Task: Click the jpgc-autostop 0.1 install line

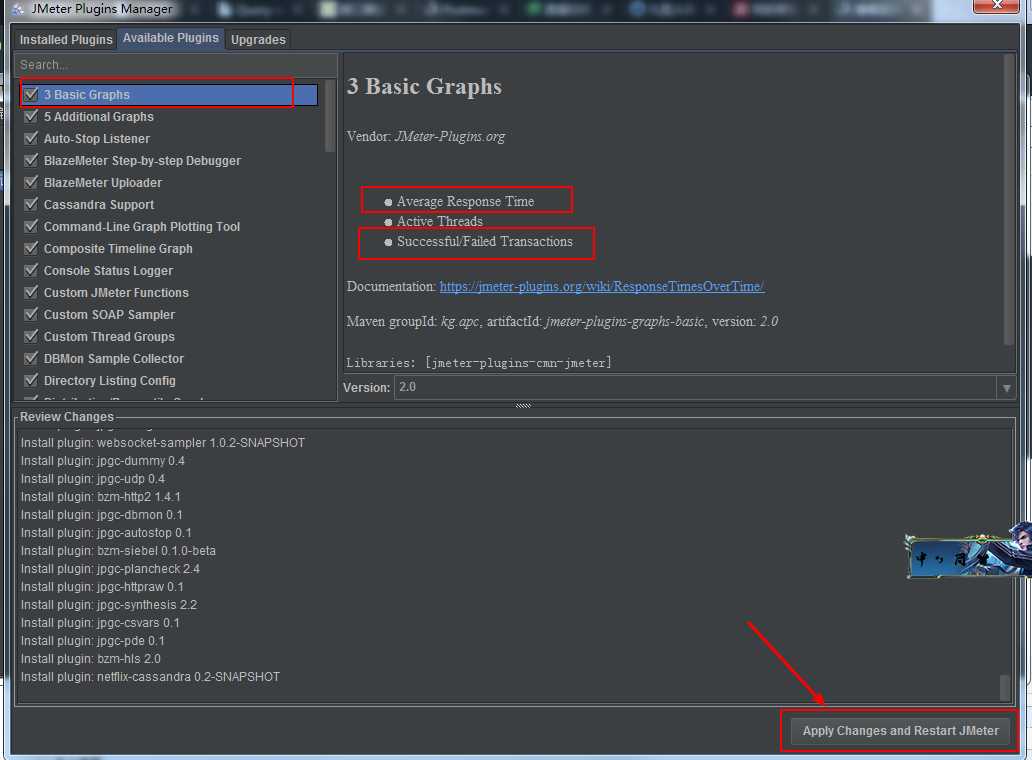Action: pyautogui.click(x=106, y=532)
